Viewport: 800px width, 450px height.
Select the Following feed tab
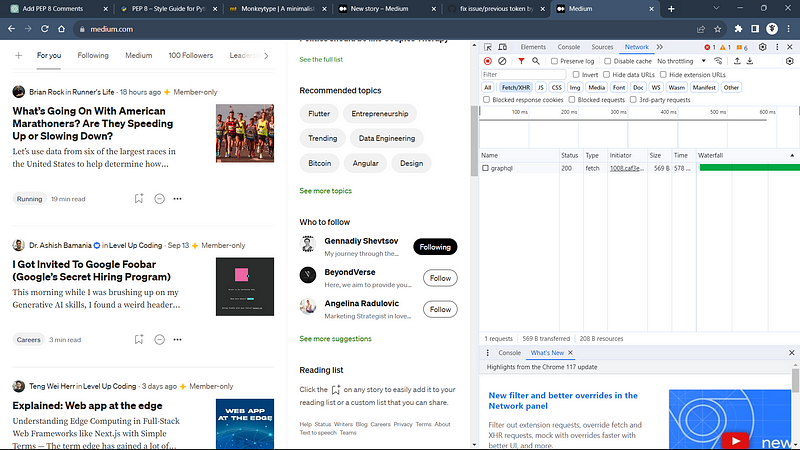(93, 55)
